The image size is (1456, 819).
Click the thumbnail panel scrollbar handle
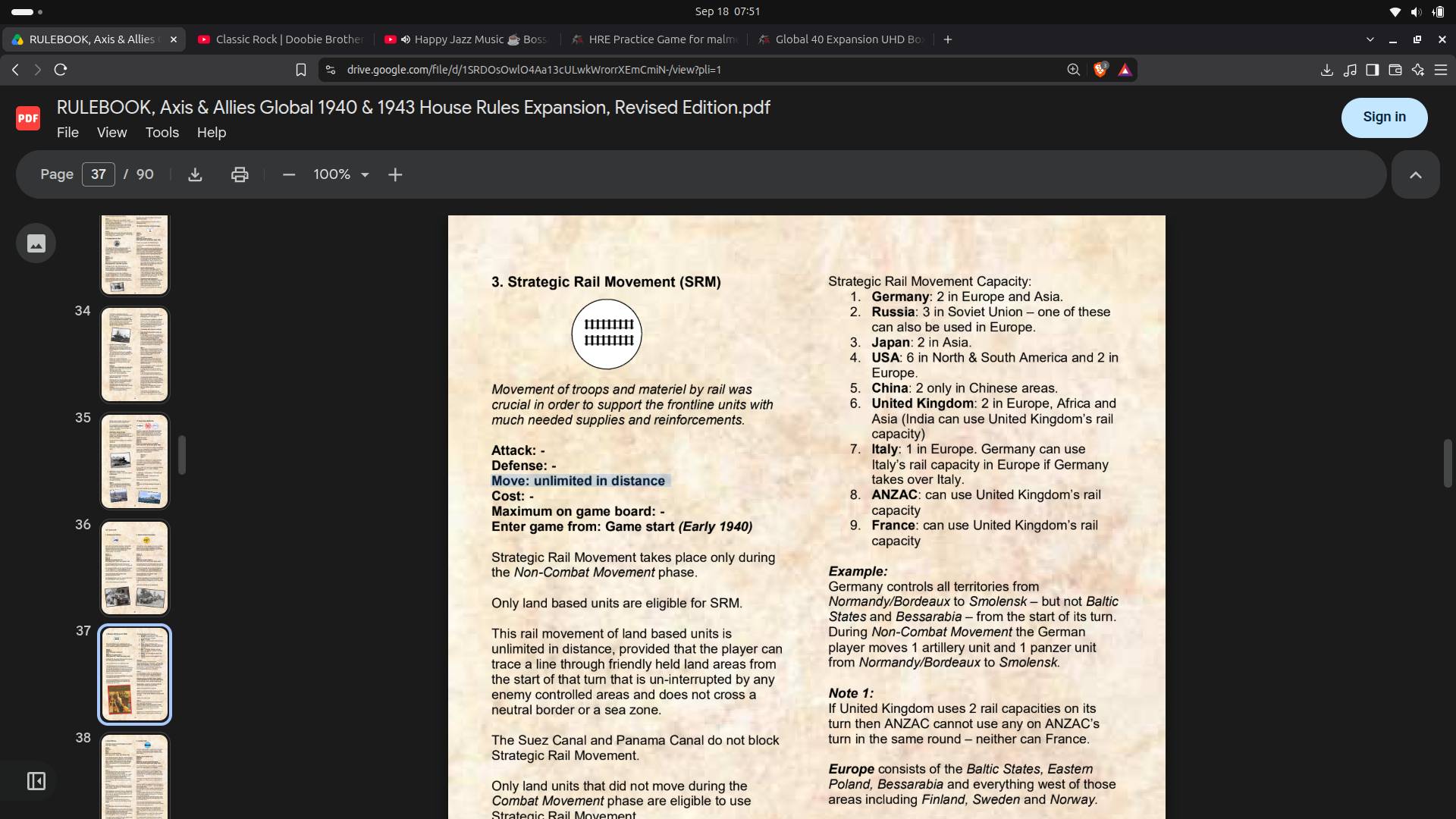coord(182,455)
